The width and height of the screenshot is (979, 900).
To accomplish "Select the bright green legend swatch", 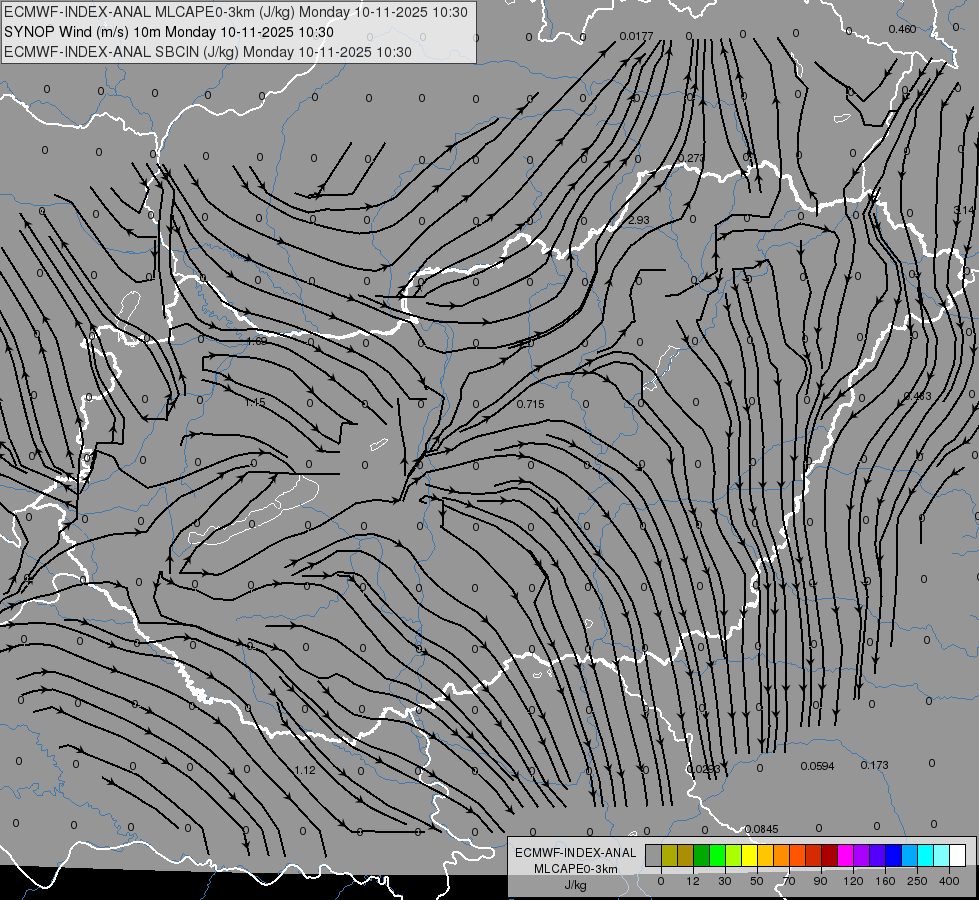I will 717,855.
